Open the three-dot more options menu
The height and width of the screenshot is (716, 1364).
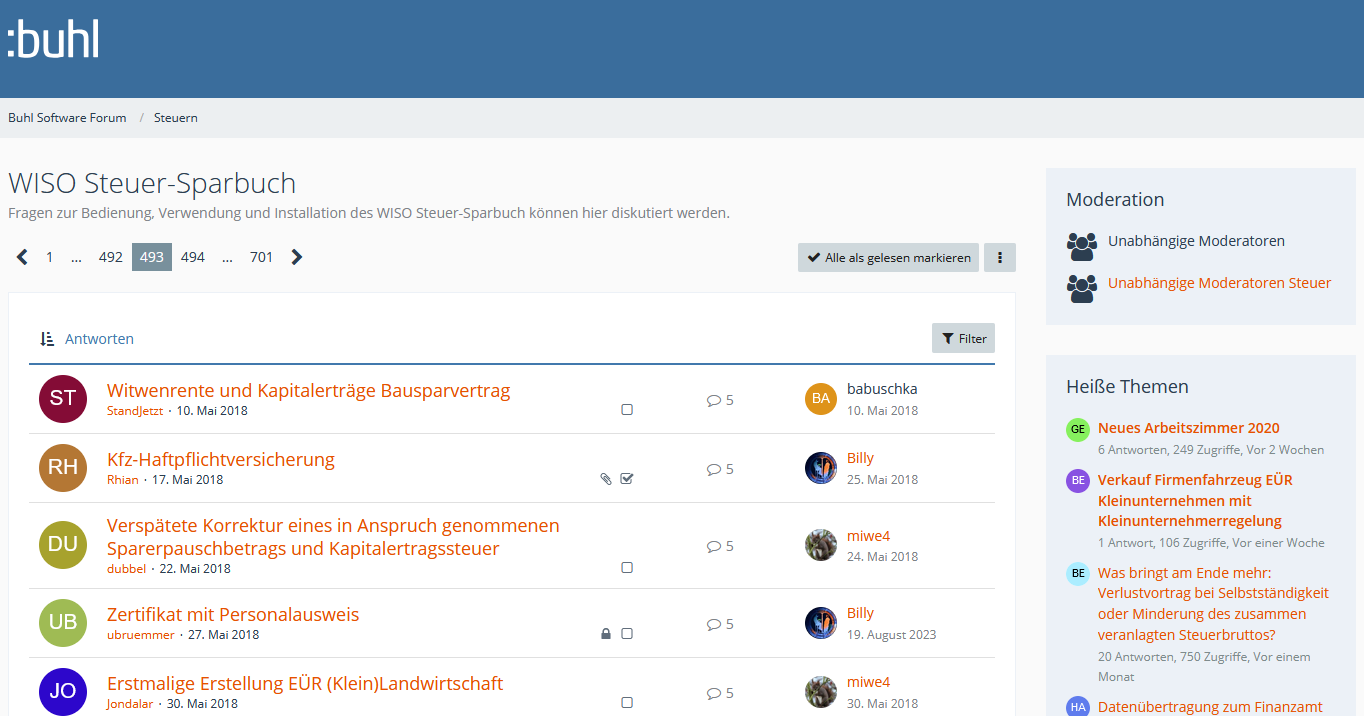click(1000, 257)
